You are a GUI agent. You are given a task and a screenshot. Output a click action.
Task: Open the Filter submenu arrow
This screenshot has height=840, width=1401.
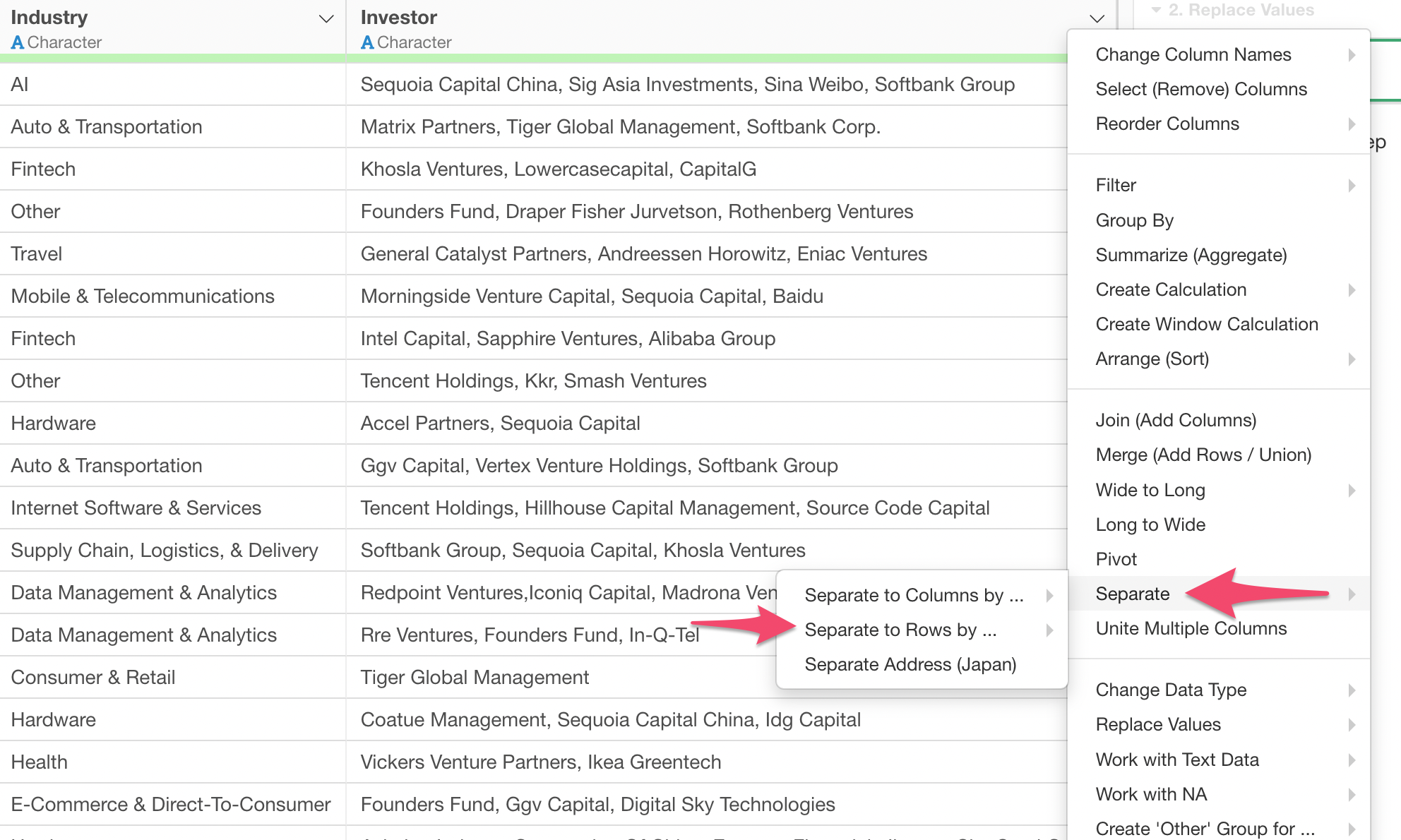(1351, 185)
